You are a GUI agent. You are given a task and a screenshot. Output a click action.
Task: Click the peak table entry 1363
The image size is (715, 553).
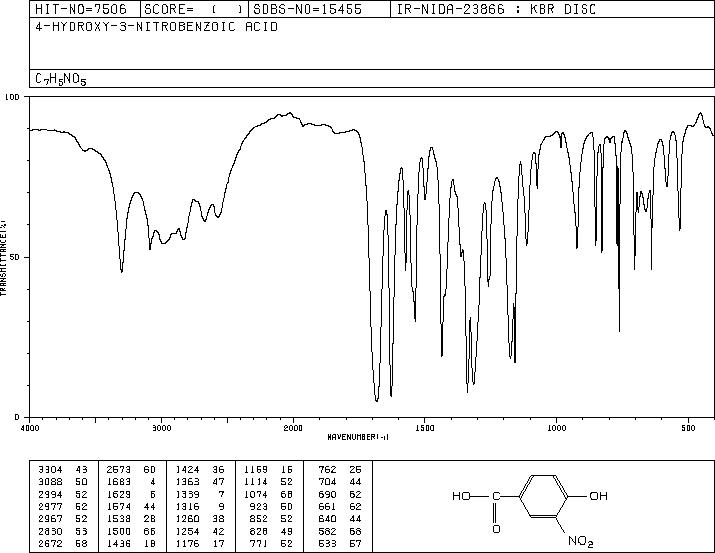point(187,482)
